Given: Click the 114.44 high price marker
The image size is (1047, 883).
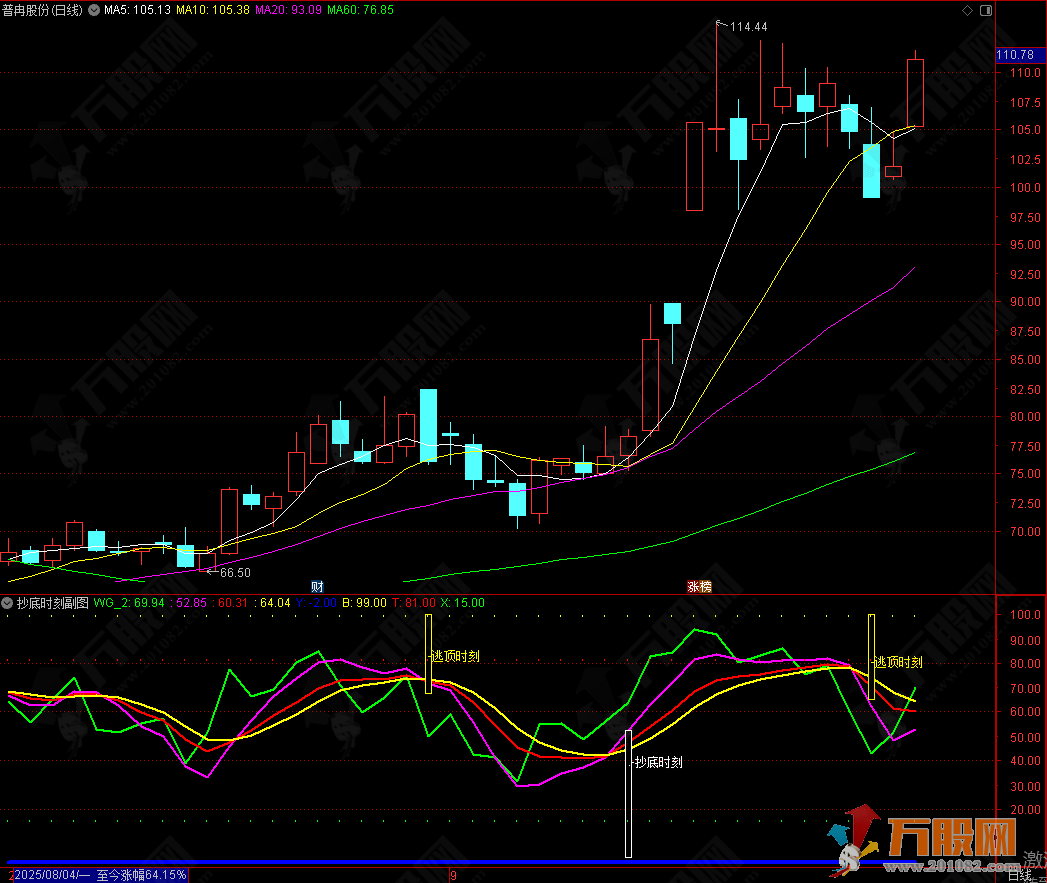Looking at the screenshot, I should pos(748,26).
